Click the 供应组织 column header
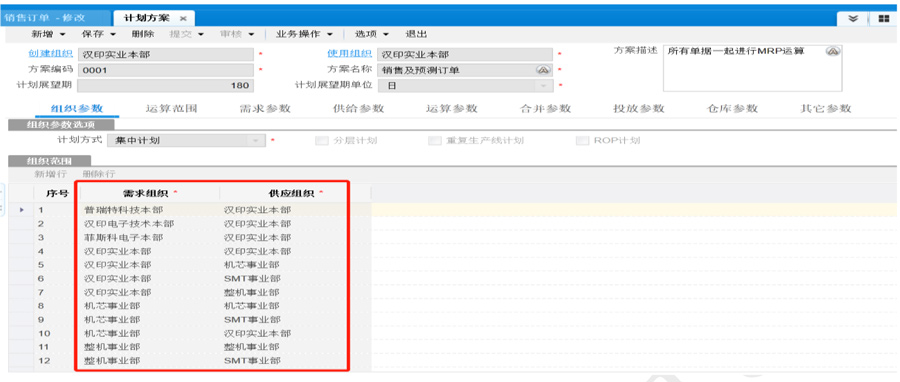This screenshot has width=900, height=382. (x=295, y=193)
